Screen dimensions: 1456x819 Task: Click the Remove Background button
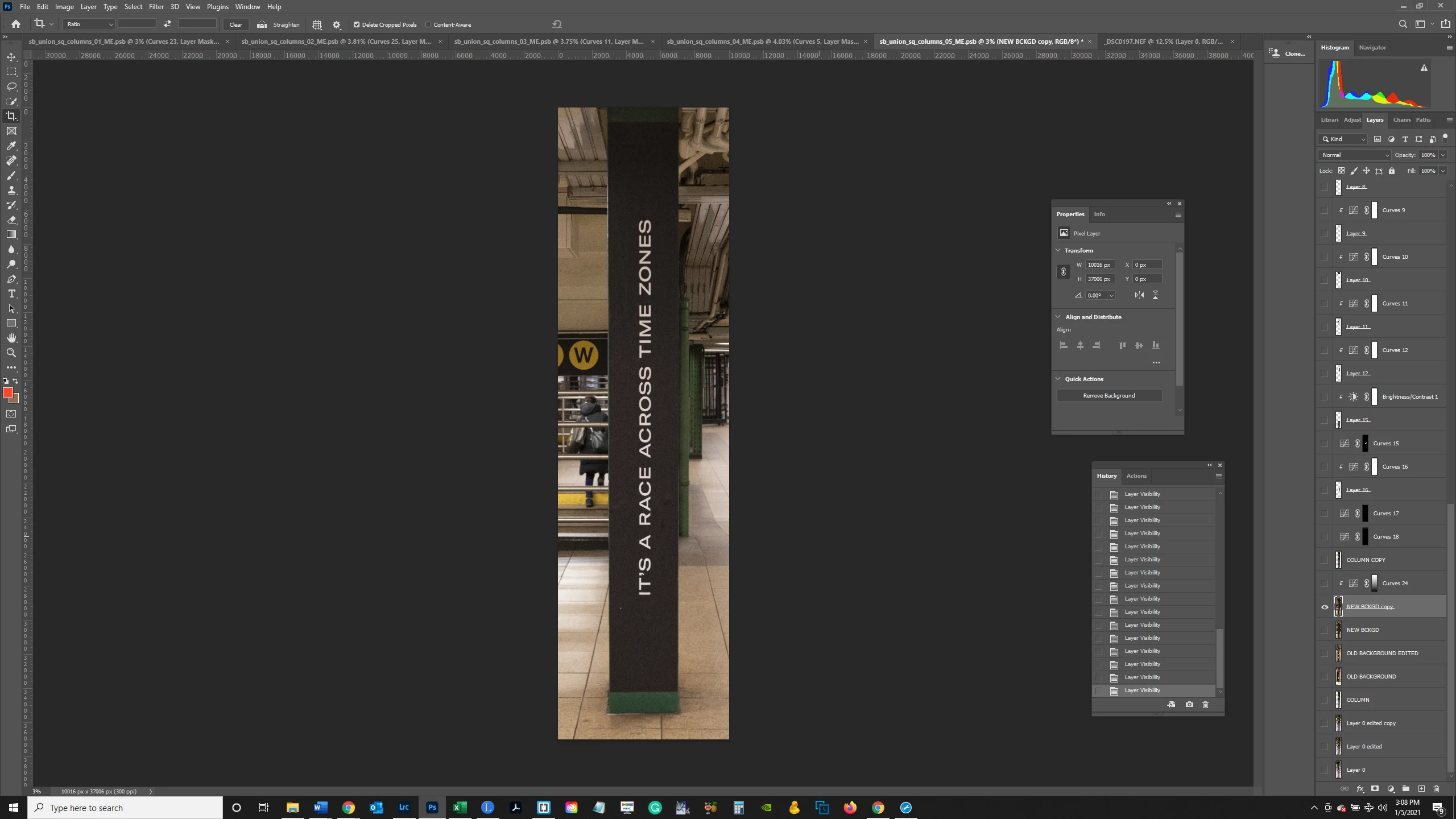pyautogui.click(x=1108, y=395)
